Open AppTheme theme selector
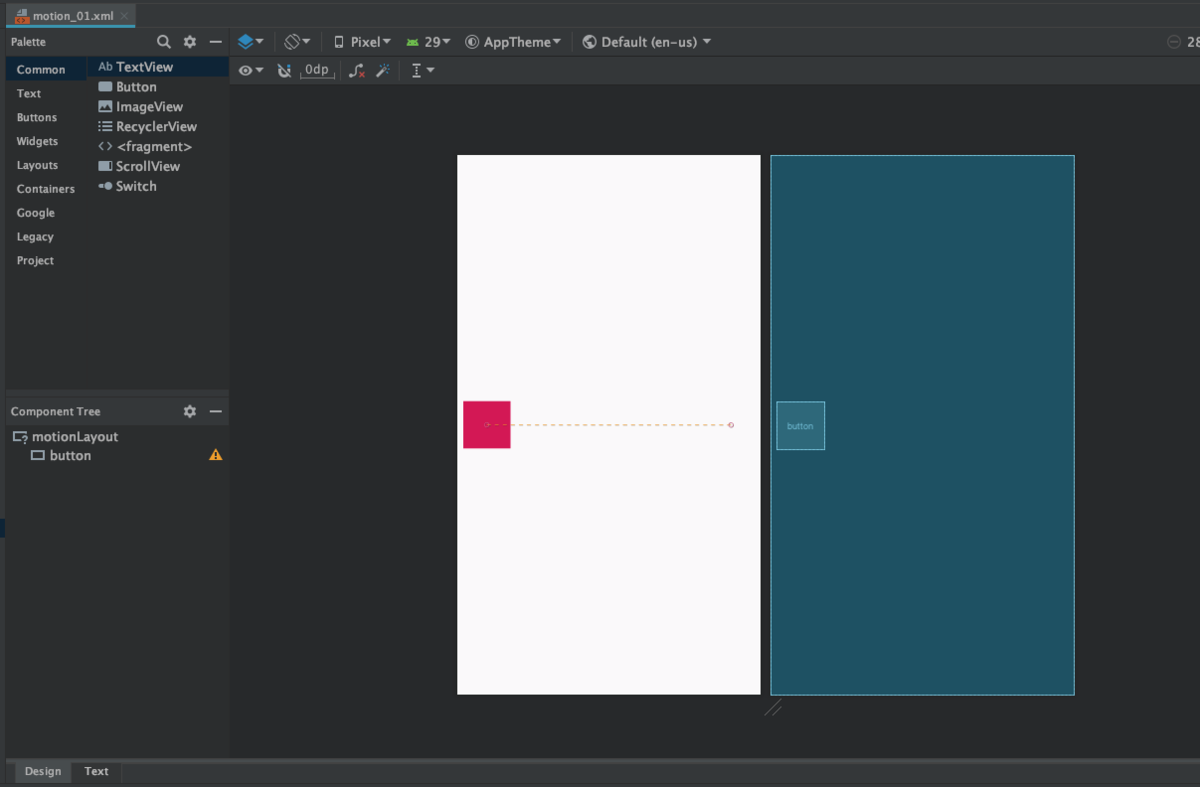The width and height of the screenshot is (1200, 787). click(513, 42)
